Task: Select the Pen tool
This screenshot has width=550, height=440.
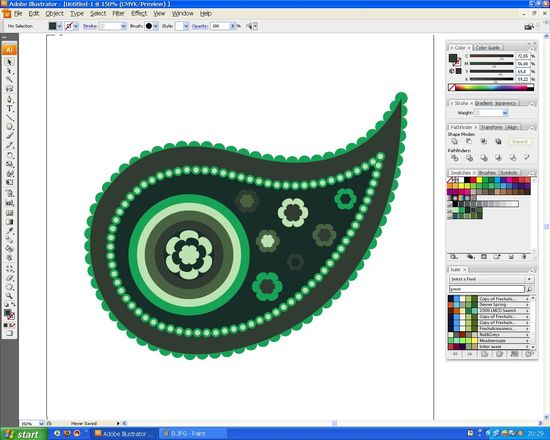Action: (x=9, y=99)
